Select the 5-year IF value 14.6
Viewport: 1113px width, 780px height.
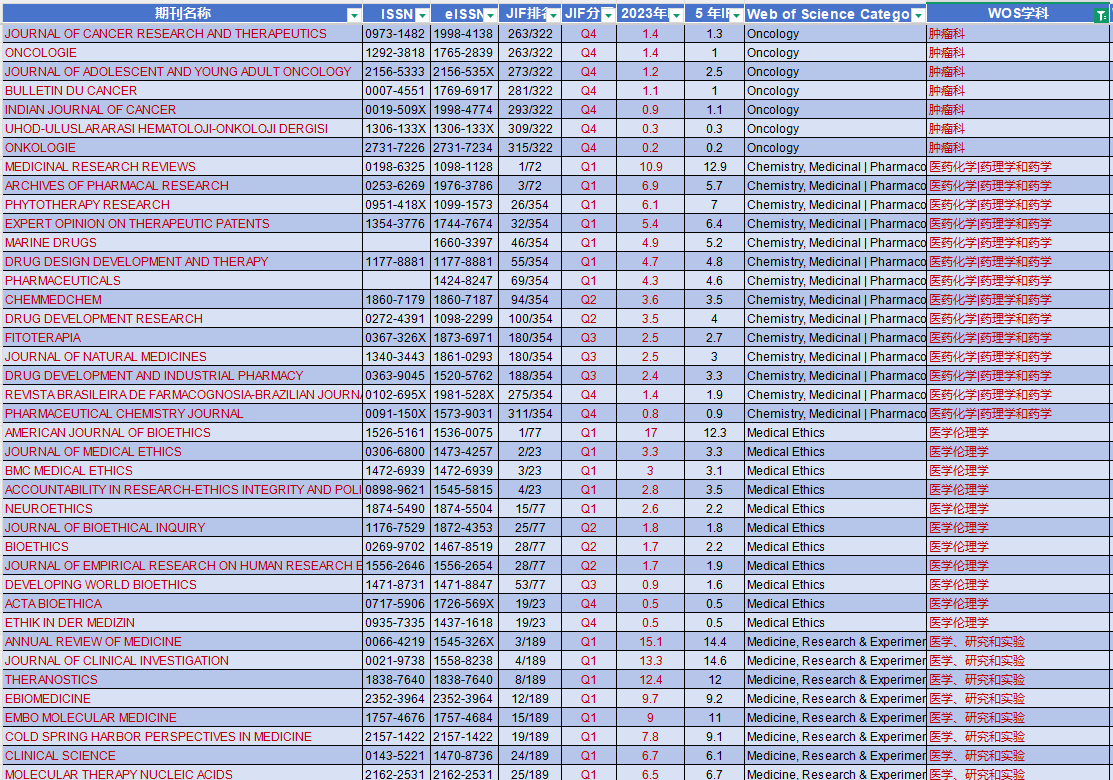click(x=714, y=661)
